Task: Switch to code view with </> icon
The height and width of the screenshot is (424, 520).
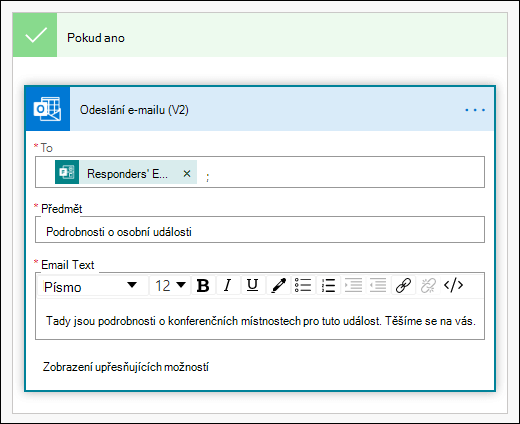Action: (454, 285)
